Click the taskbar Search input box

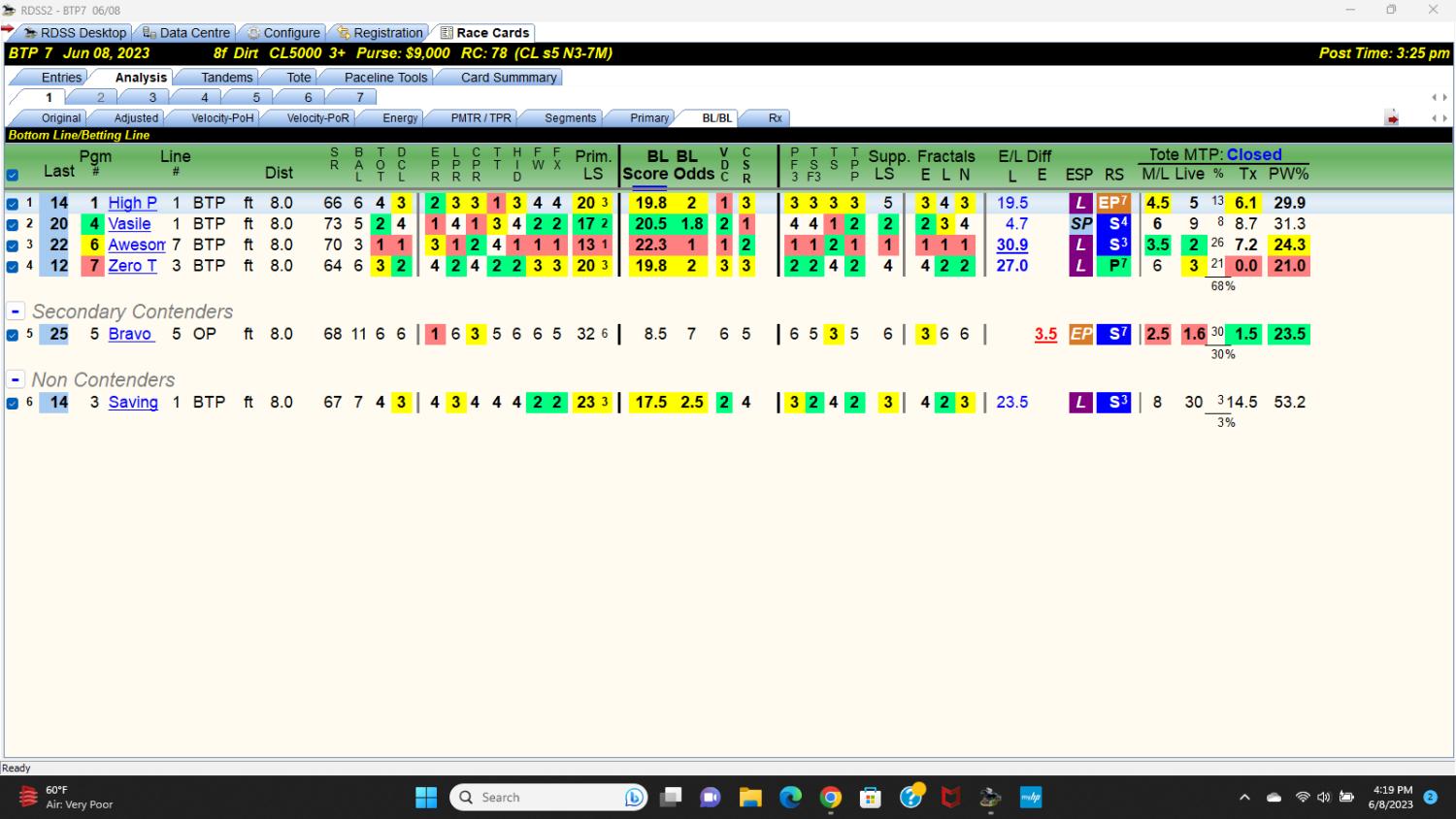548,798
